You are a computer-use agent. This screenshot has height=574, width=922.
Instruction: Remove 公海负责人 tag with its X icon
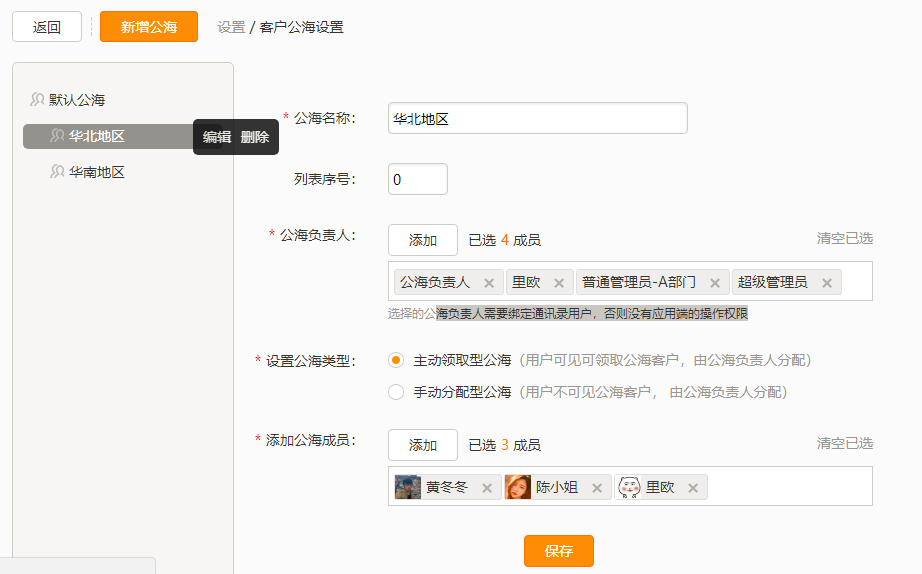489,283
